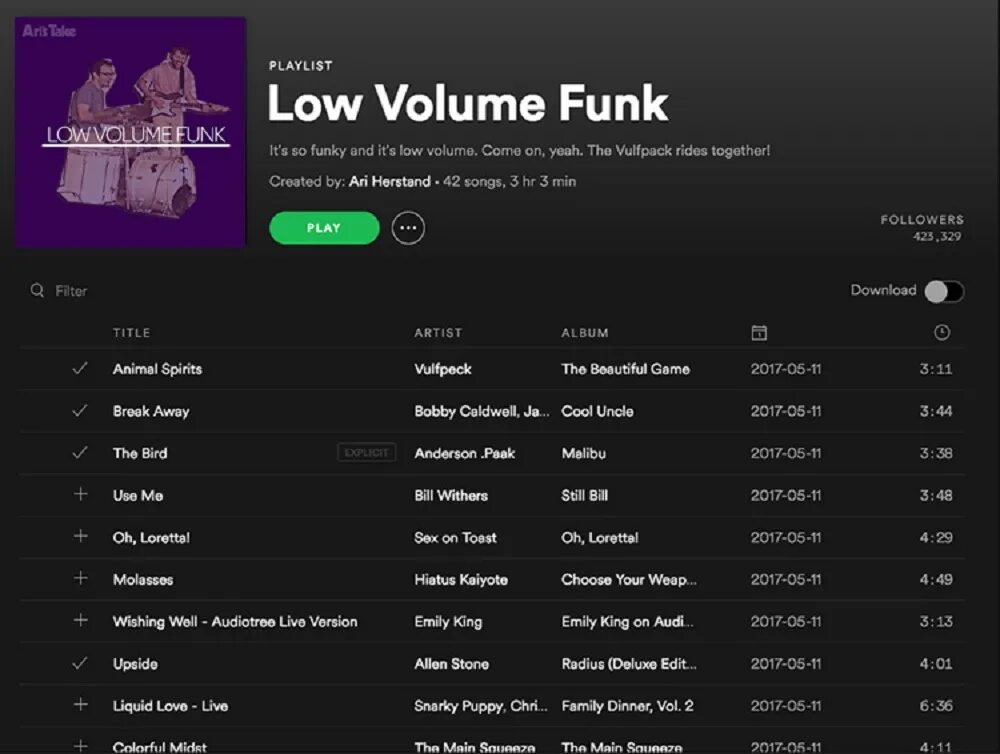
Task: Add Oh, Loretta! with its plus icon
Action: point(80,536)
